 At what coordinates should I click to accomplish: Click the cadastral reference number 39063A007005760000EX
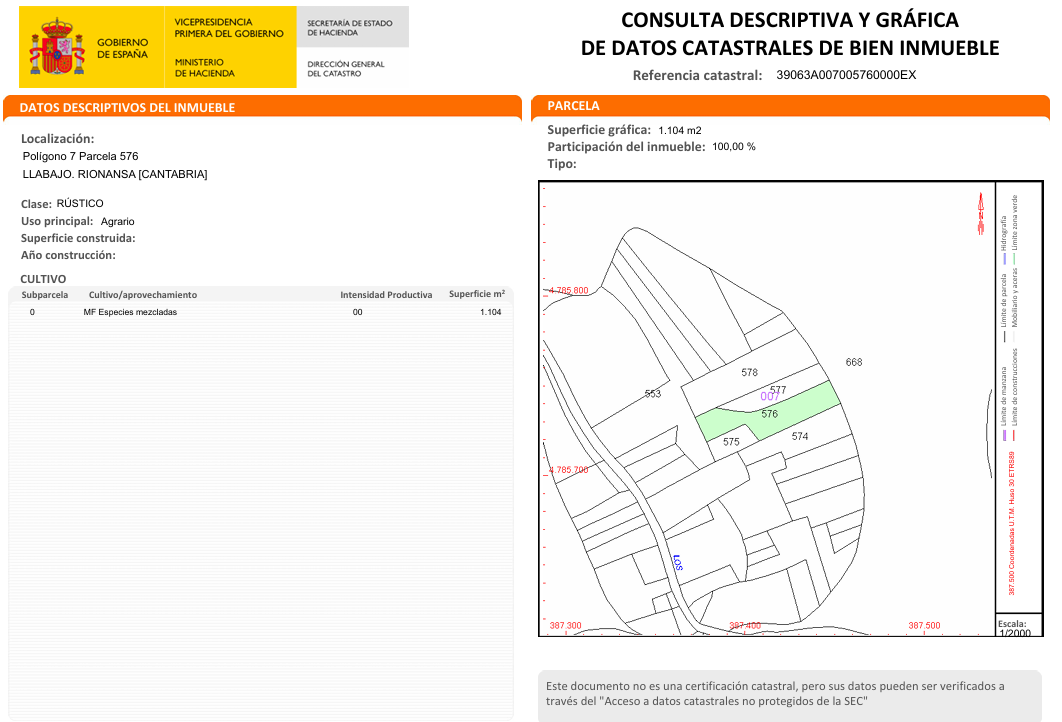pos(846,75)
